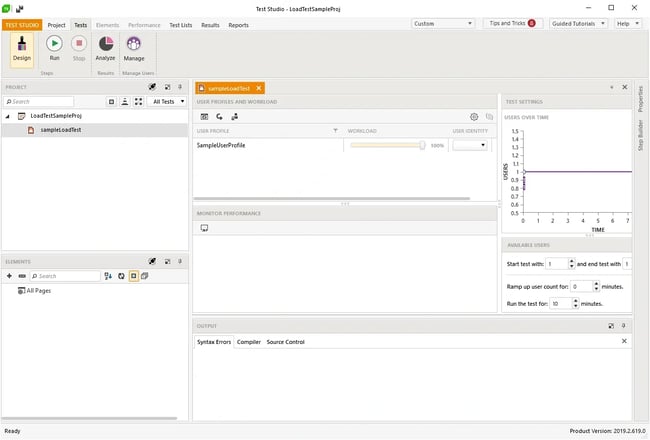This screenshot has height=440, width=650.
Task: Open the Guided Tutorials menu button
Action: [577, 23]
